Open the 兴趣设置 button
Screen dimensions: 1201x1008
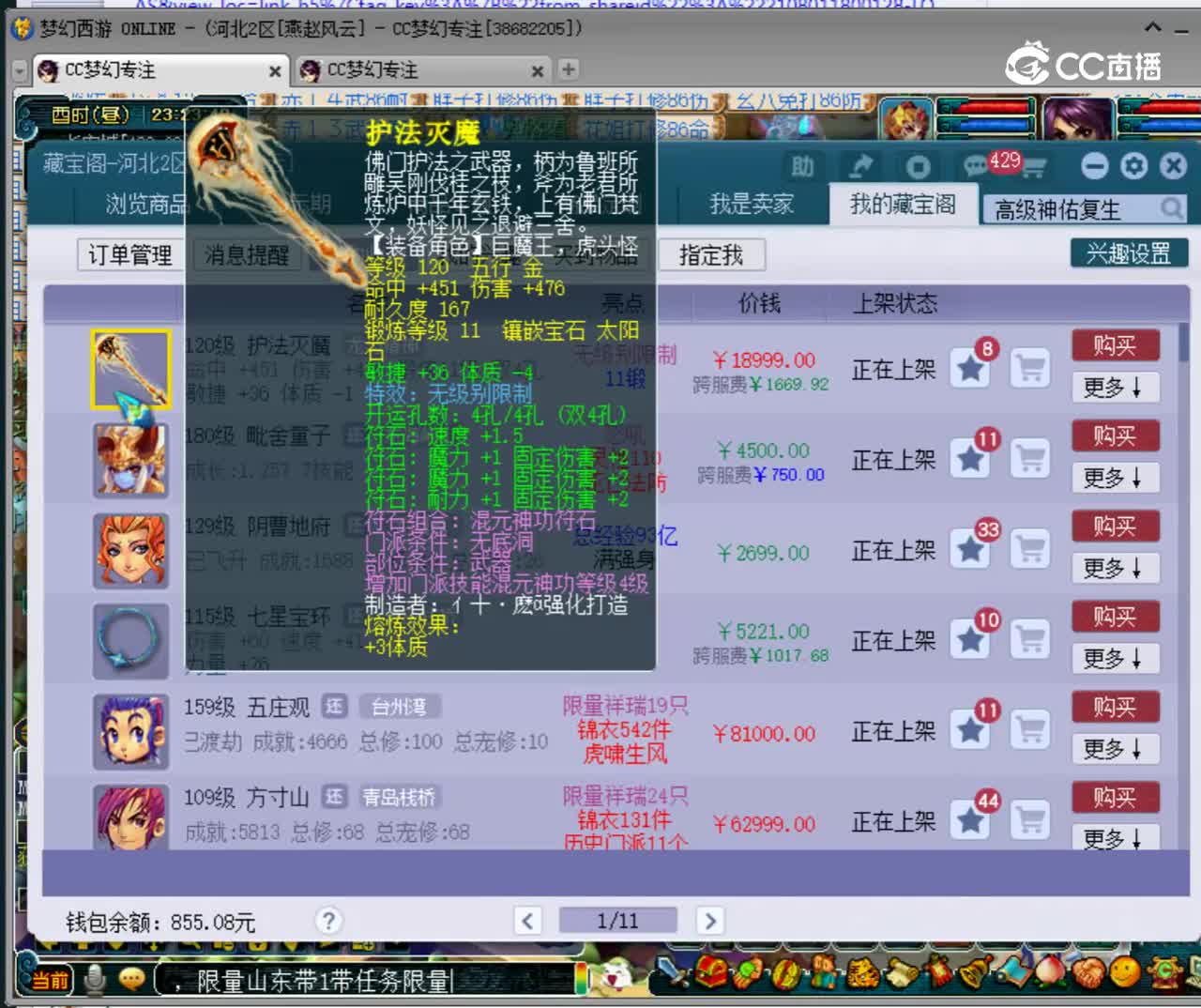coord(1129,253)
